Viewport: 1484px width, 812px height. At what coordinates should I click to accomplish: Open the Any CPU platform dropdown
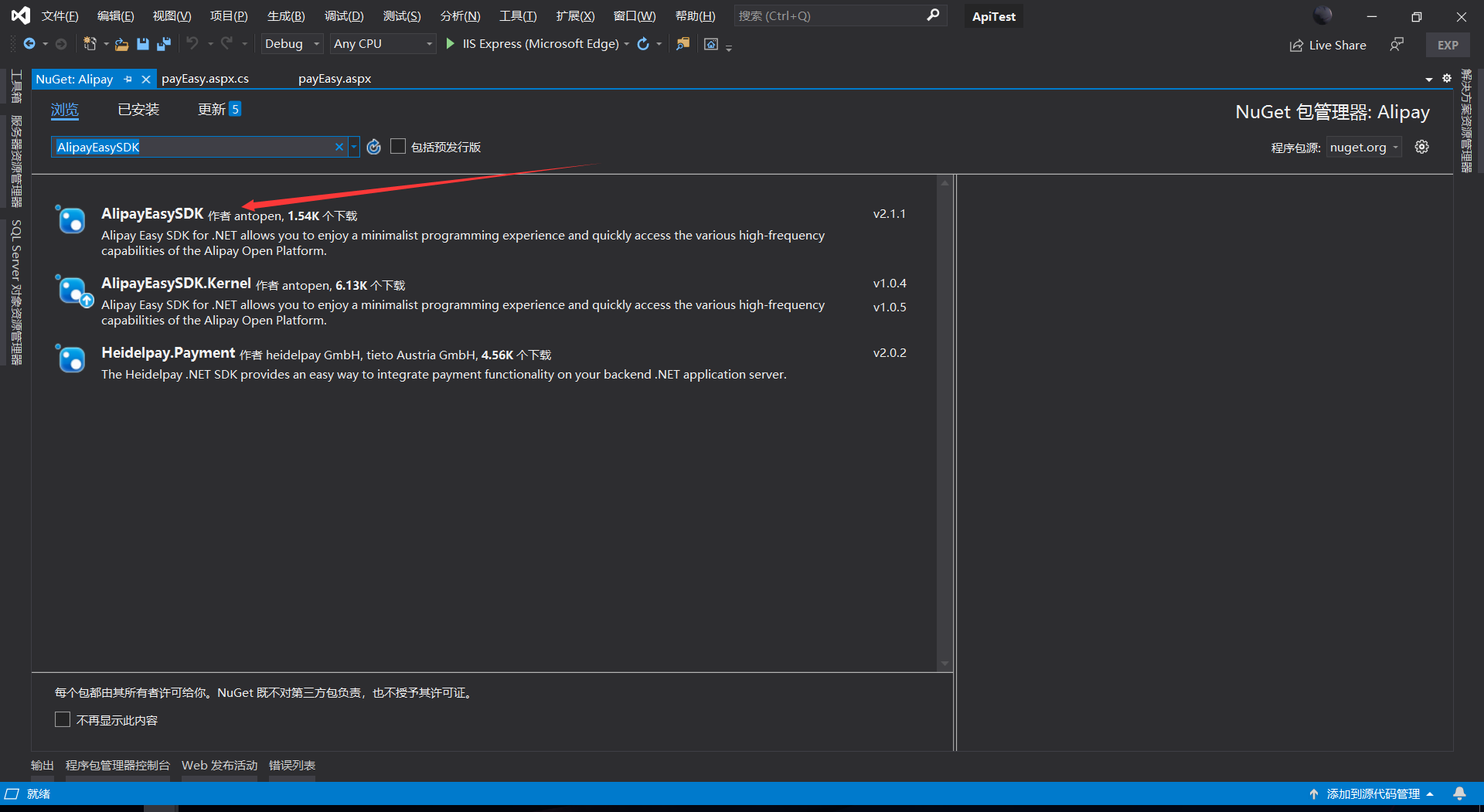[x=383, y=44]
